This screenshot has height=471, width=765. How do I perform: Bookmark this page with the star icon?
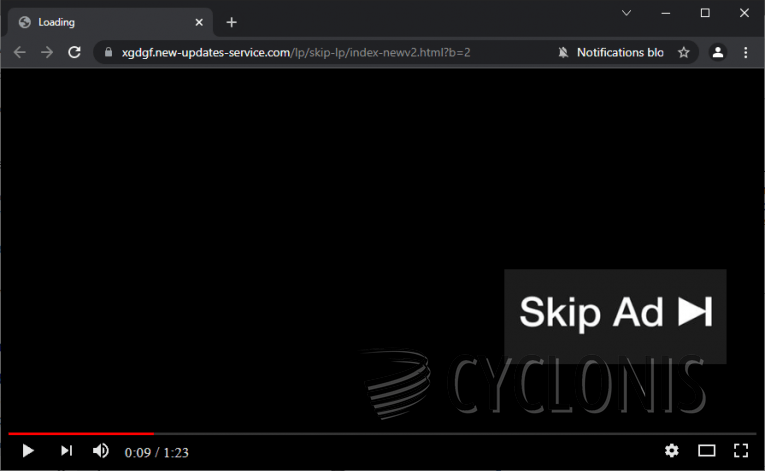coord(684,52)
